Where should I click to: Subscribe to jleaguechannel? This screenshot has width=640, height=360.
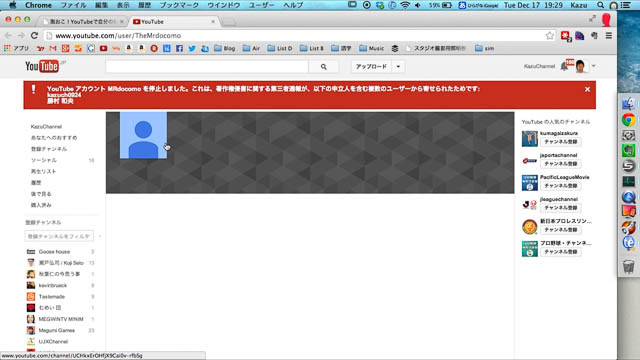tap(560, 208)
